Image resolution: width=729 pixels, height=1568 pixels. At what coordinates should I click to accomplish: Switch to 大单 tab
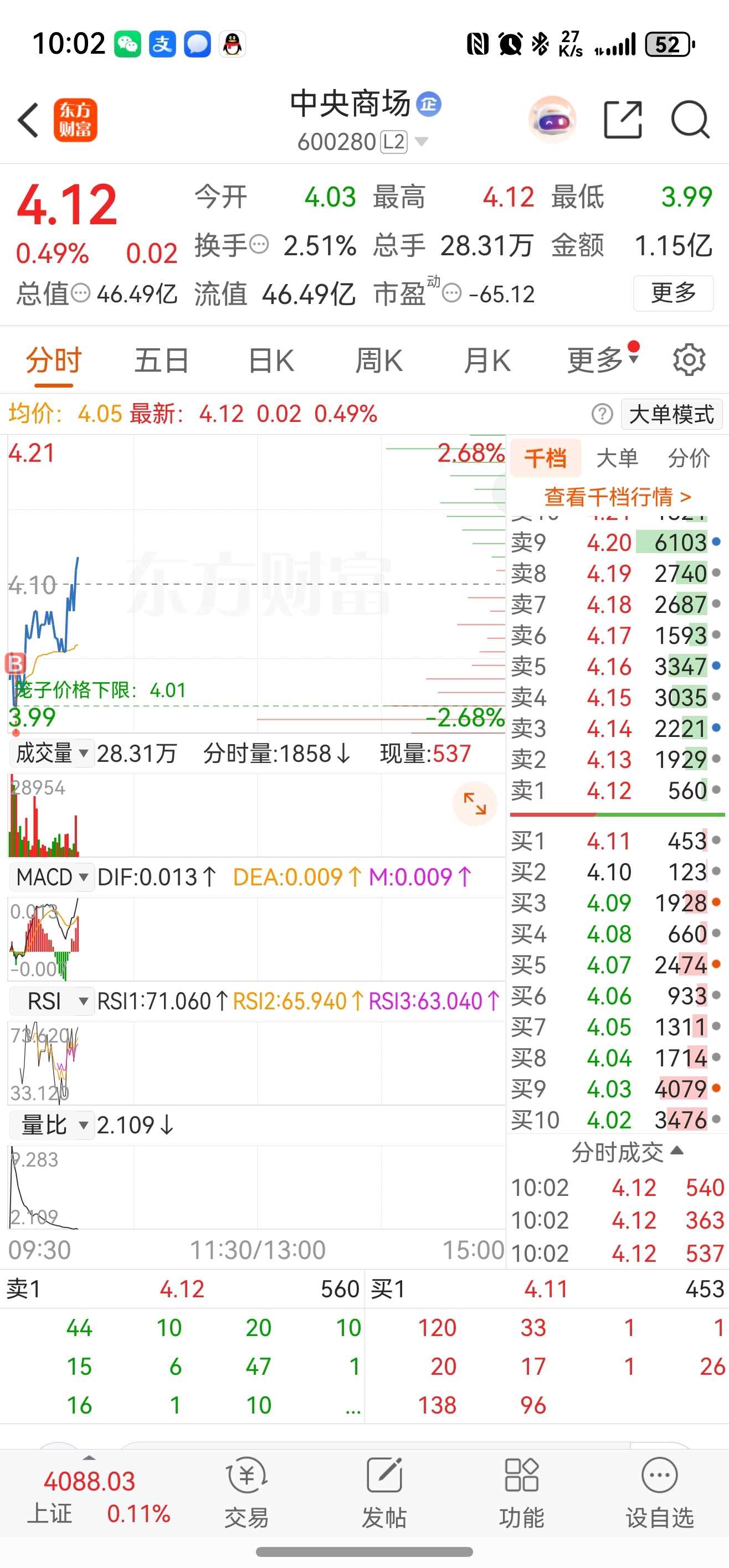[617, 458]
